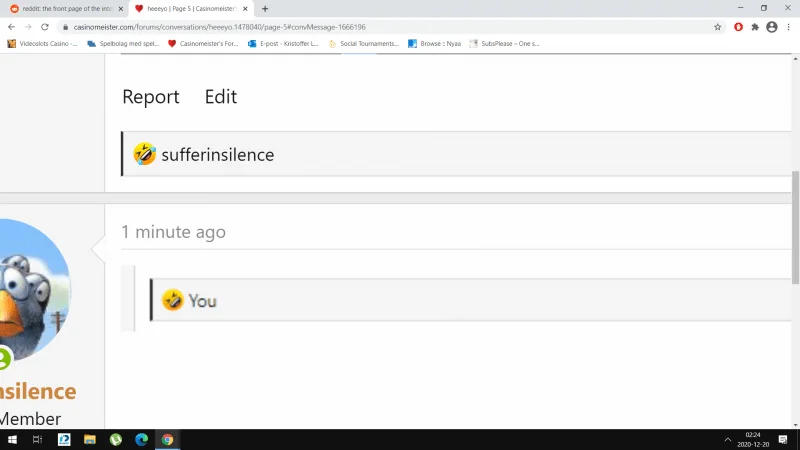Open the red Opera-style extension icon
The width and height of the screenshot is (800, 450).
(738, 27)
